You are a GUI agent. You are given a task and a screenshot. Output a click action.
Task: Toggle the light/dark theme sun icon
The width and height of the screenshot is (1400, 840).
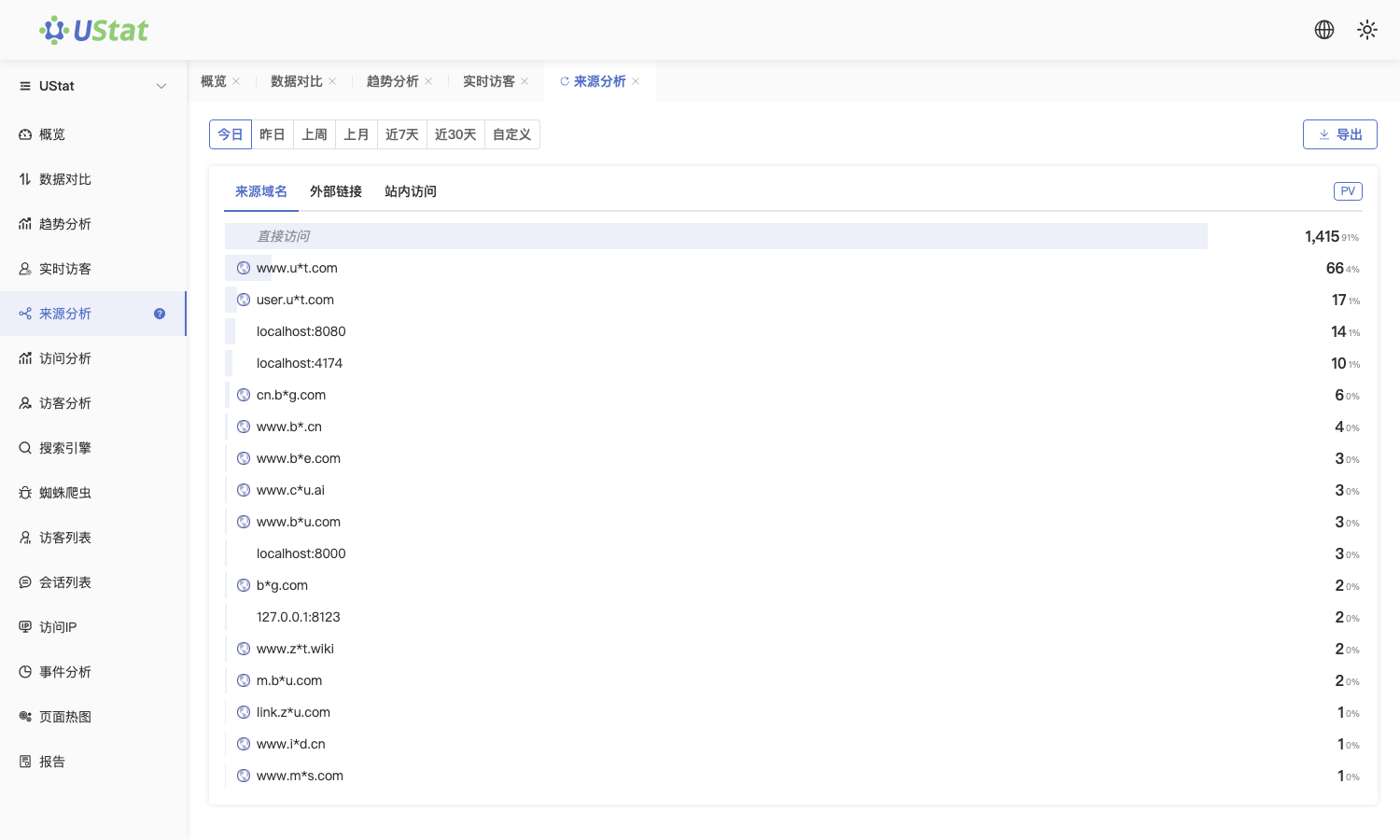coord(1367,30)
